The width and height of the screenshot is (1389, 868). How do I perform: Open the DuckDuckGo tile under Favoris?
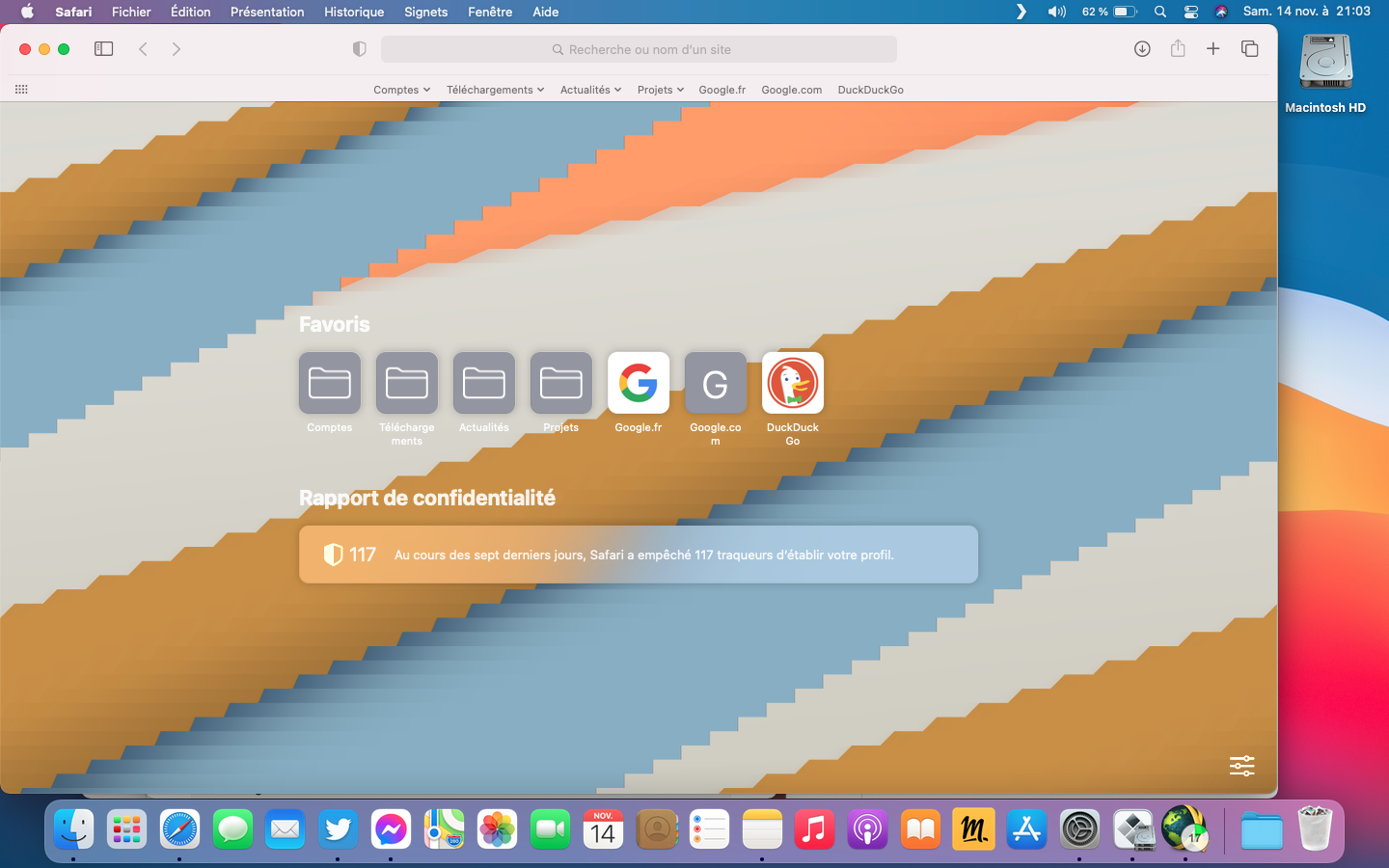click(x=793, y=383)
